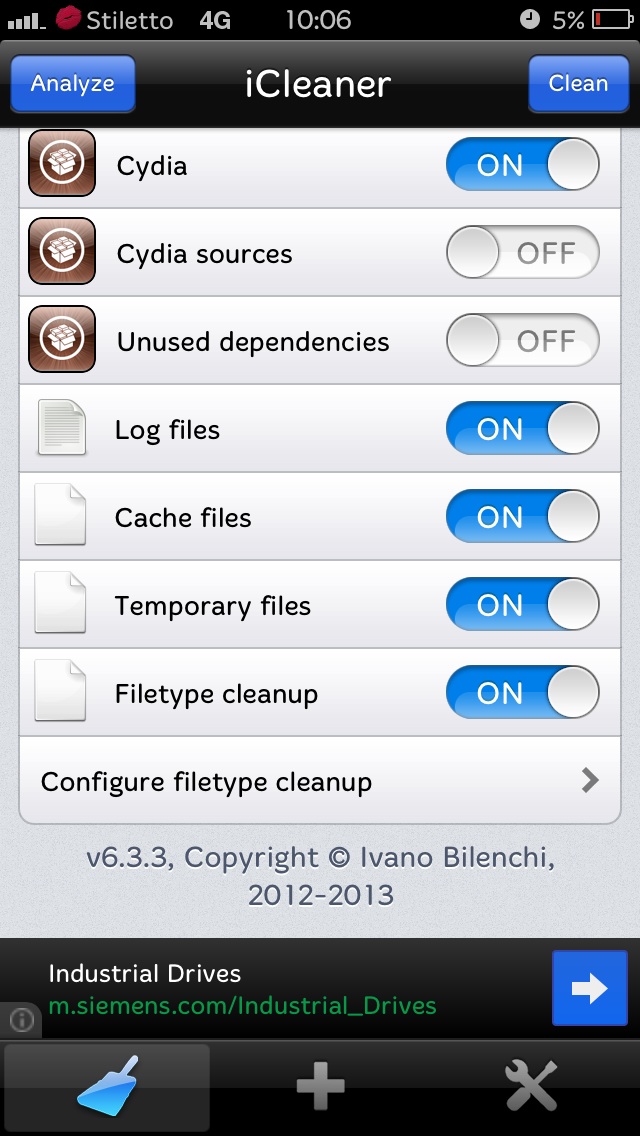
Task: Open the Industrial Drives ad arrow
Action: point(589,988)
